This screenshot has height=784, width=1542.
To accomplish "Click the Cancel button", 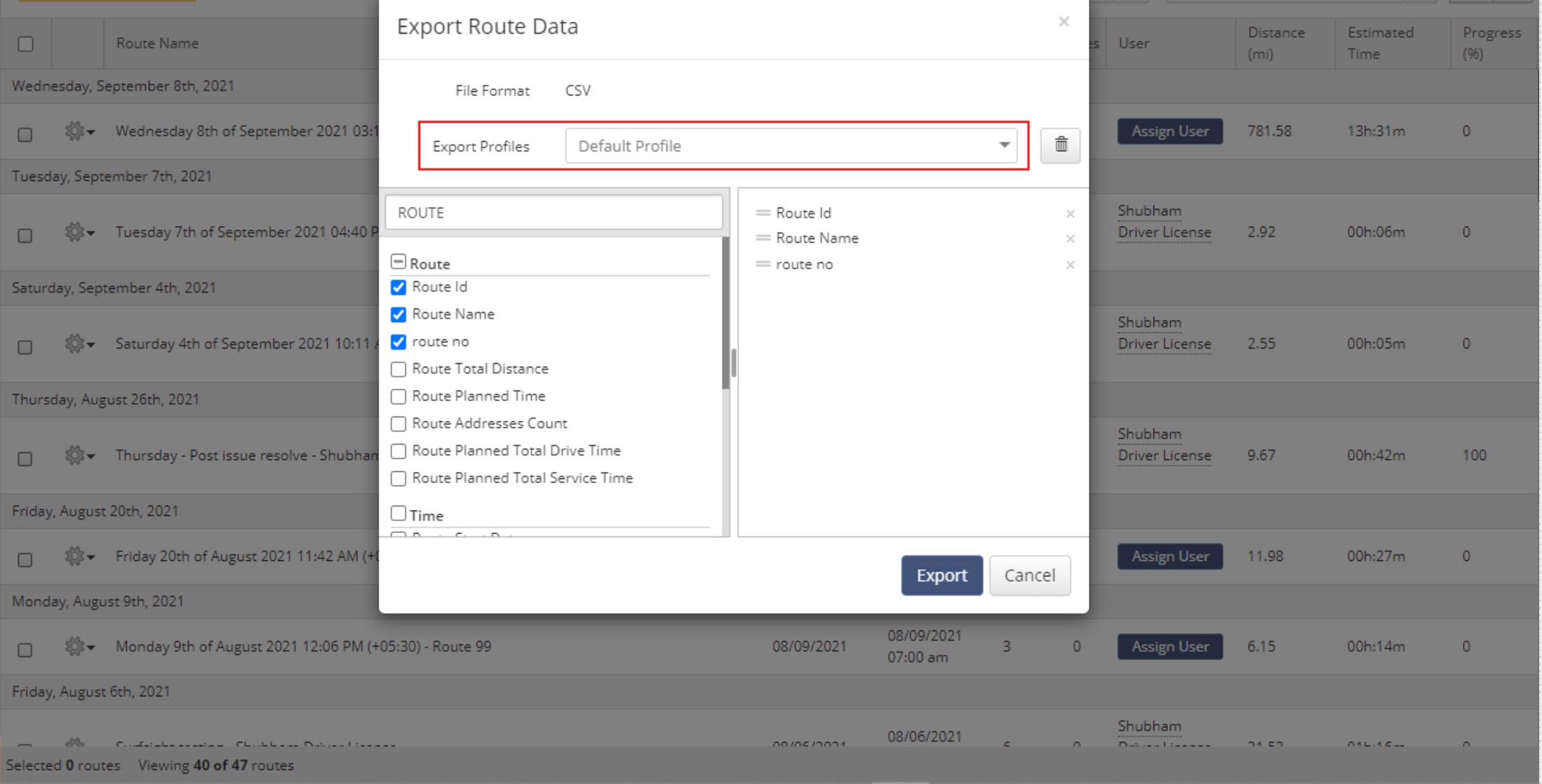I will pos(1030,575).
